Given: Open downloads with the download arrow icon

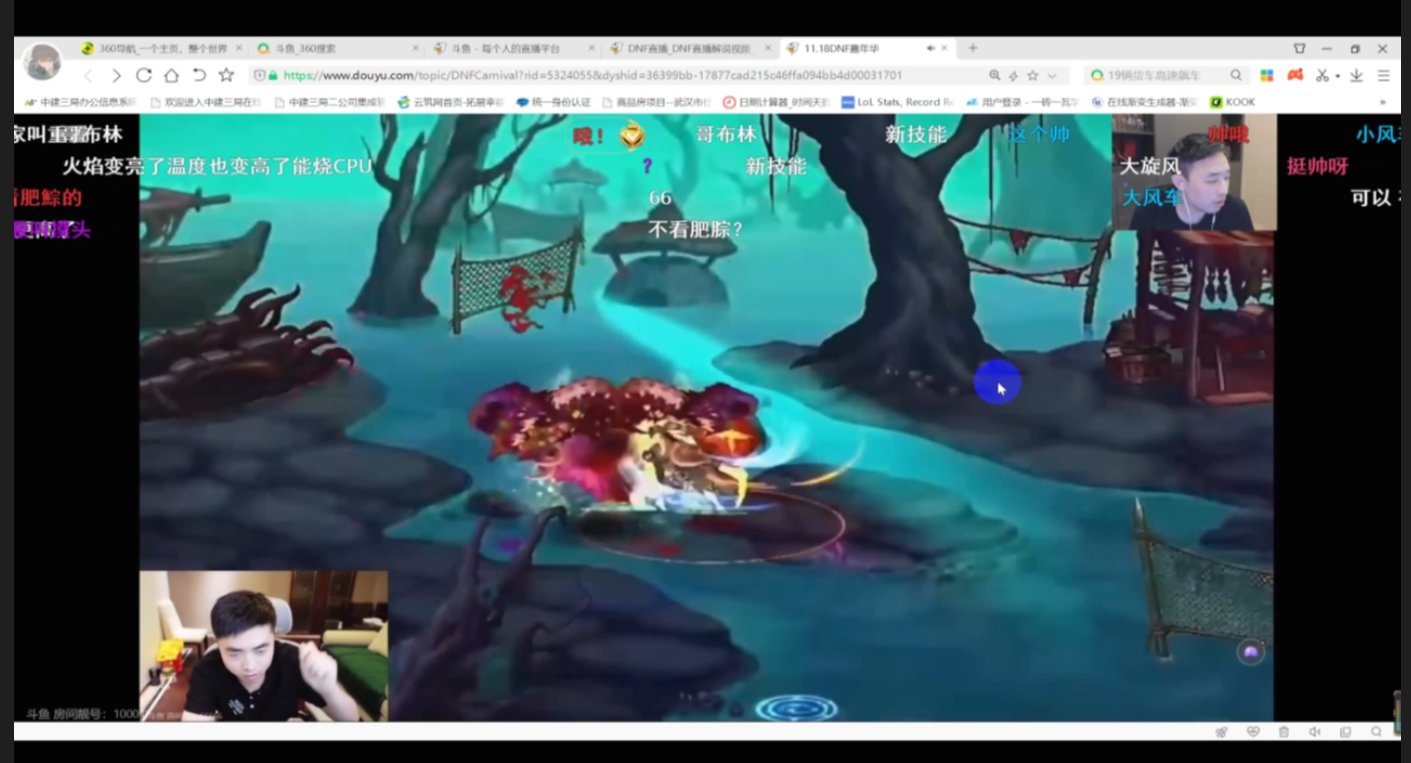Looking at the screenshot, I should 1356,75.
